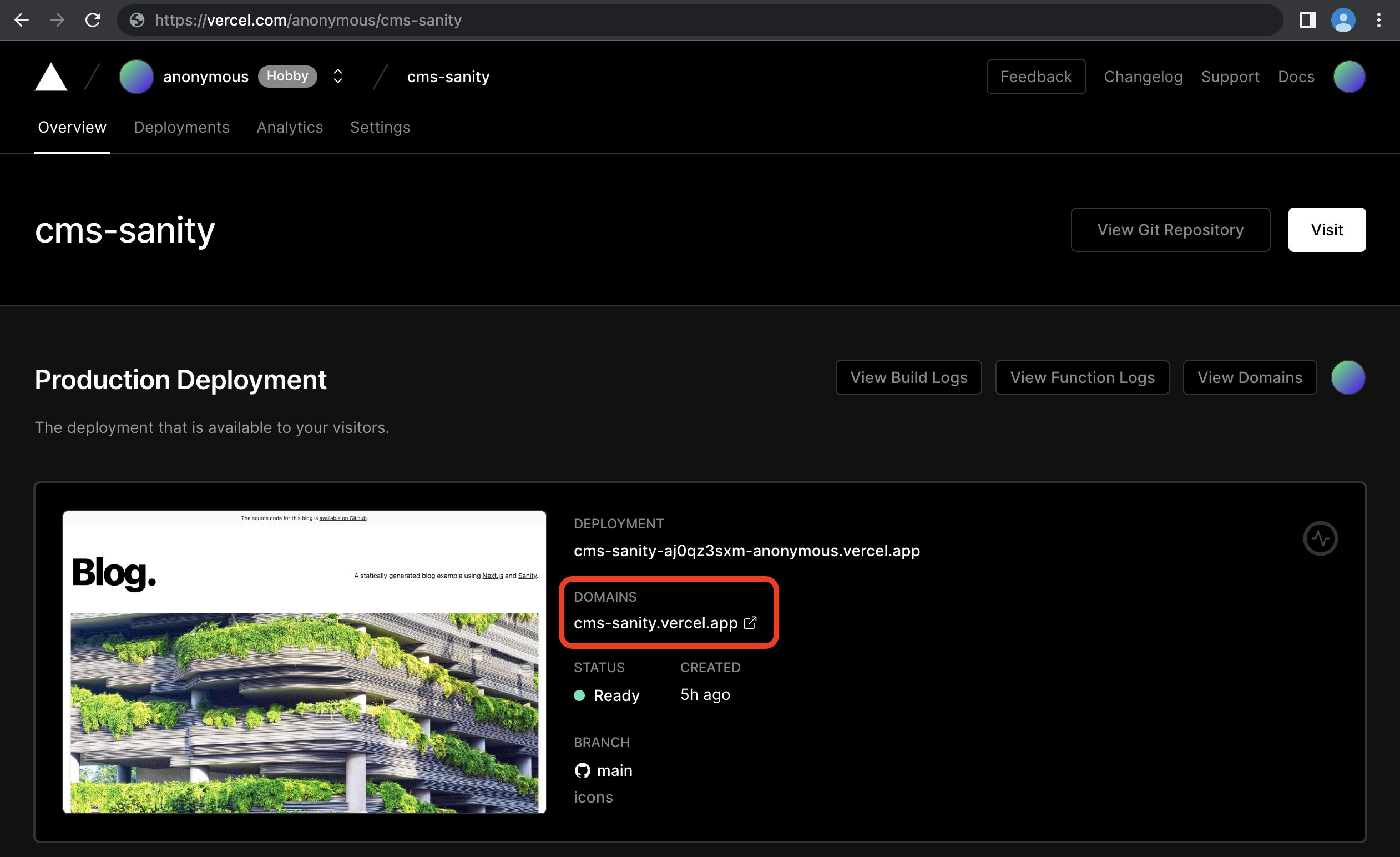Select the Analytics tab
The image size is (1400, 857).
[290, 127]
